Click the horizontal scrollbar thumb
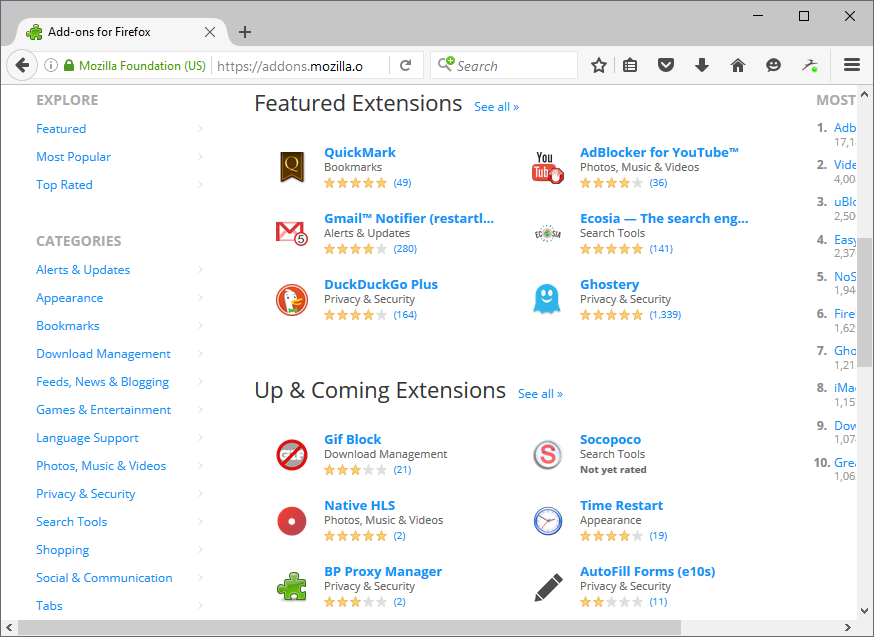This screenshot has height=637, width=874. 349,628
